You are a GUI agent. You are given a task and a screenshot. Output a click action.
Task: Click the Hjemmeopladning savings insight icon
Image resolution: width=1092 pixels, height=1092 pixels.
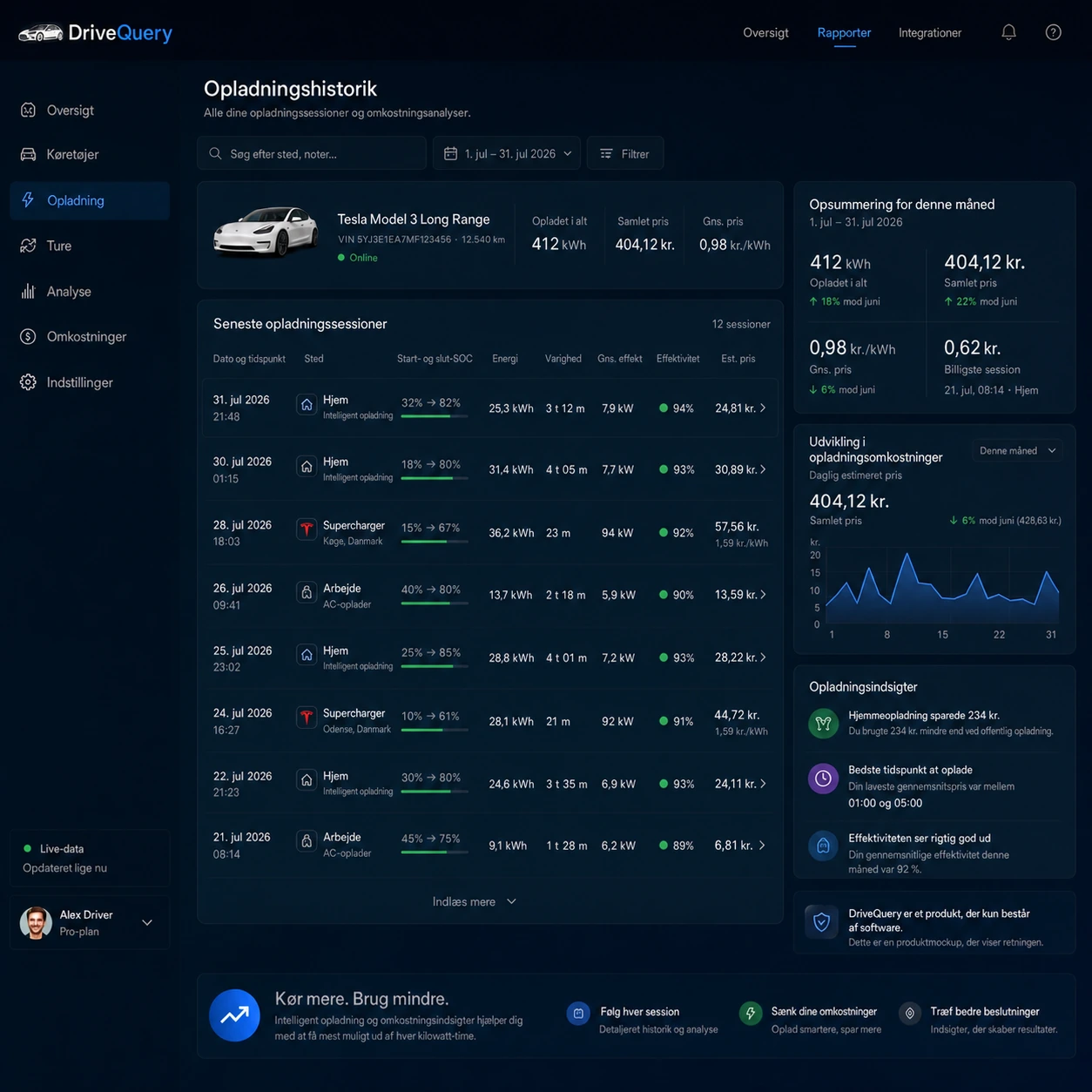coord(823,723)
